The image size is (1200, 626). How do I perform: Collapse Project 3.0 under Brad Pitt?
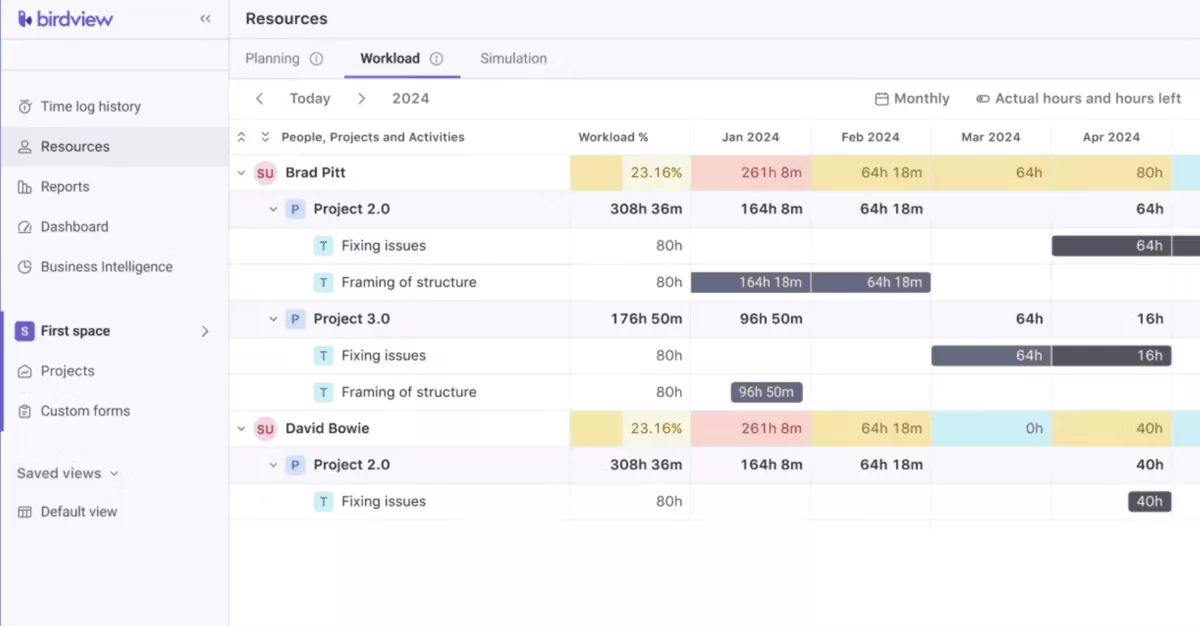click(274, 318)
